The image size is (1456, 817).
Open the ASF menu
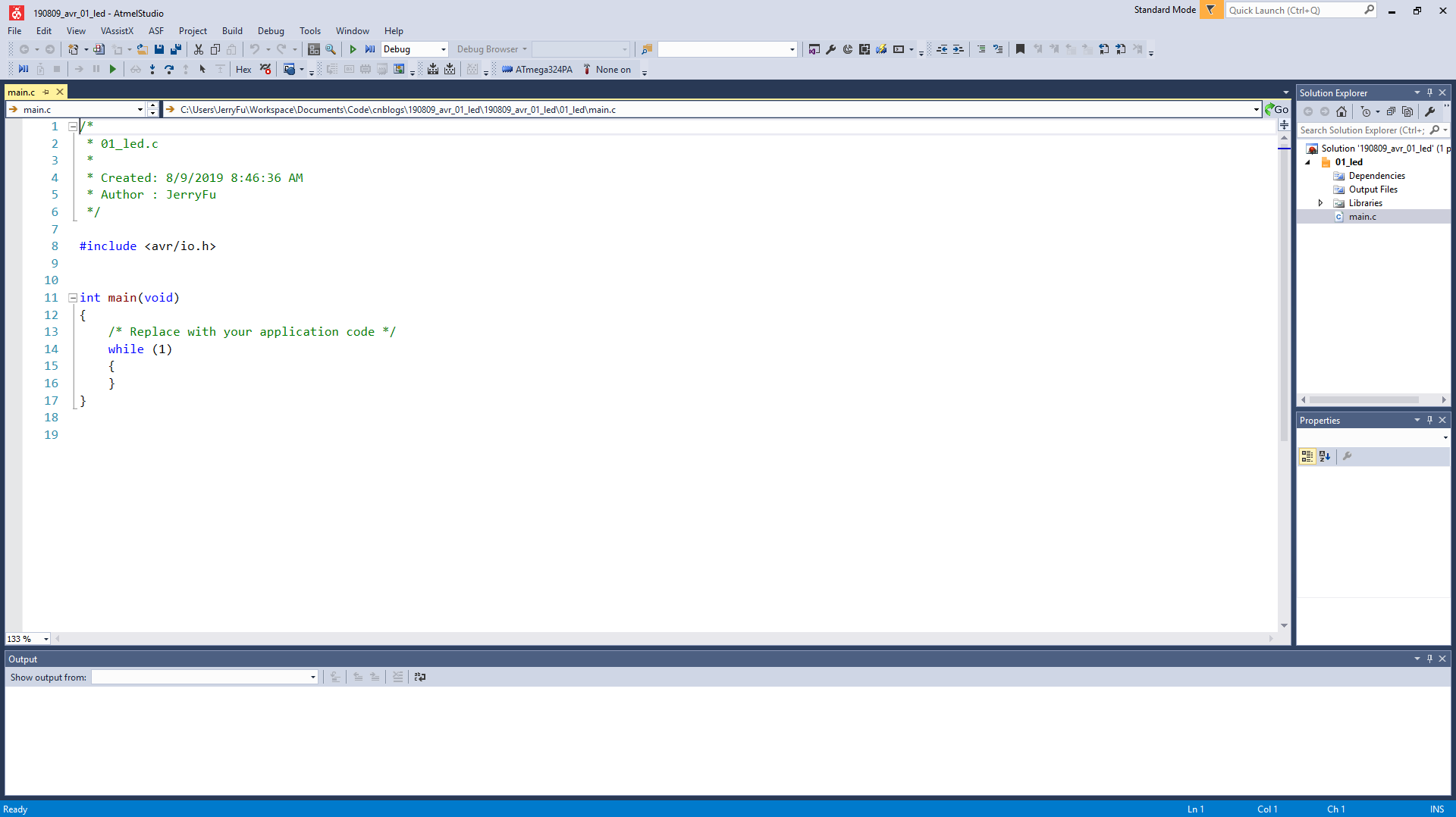[156, 31]
